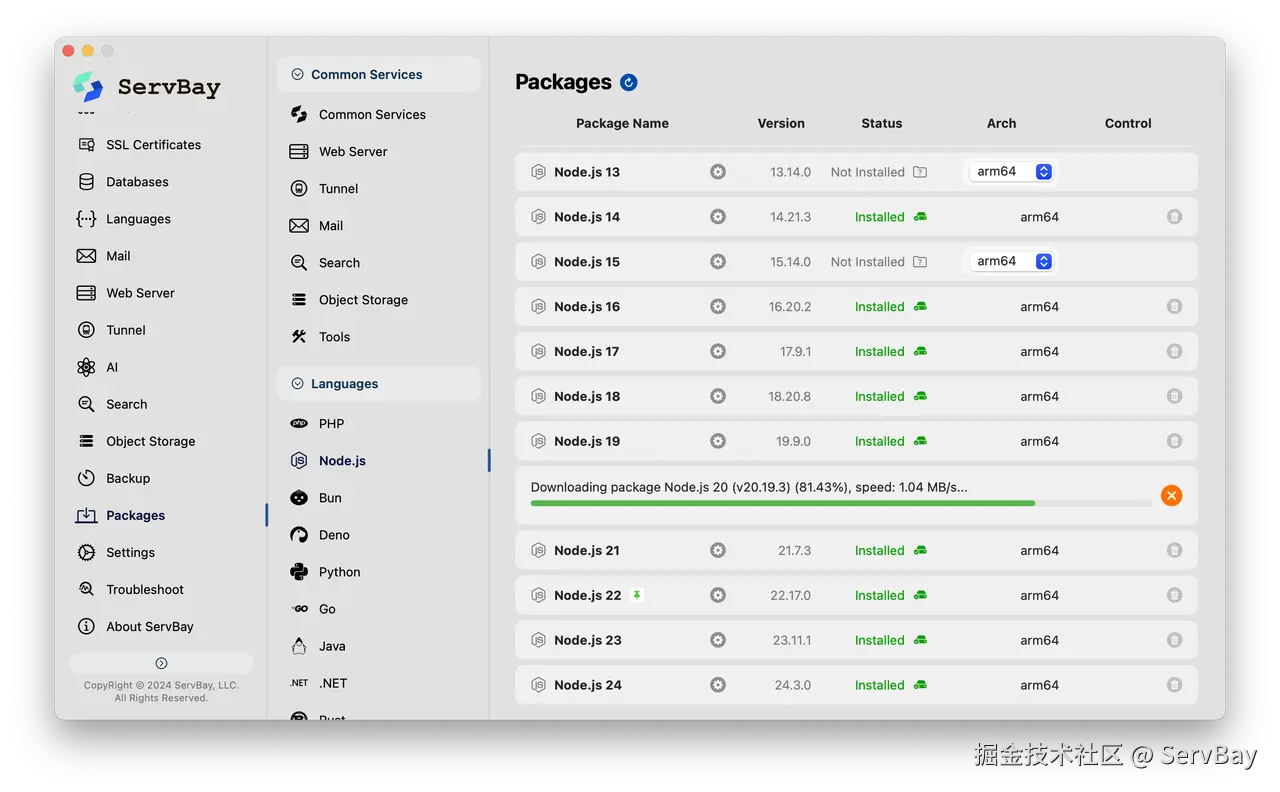The height and width of the screenshot is (792, 1280).
Task: Click Installed status of Node.js 24
Action: pos(879,685)
